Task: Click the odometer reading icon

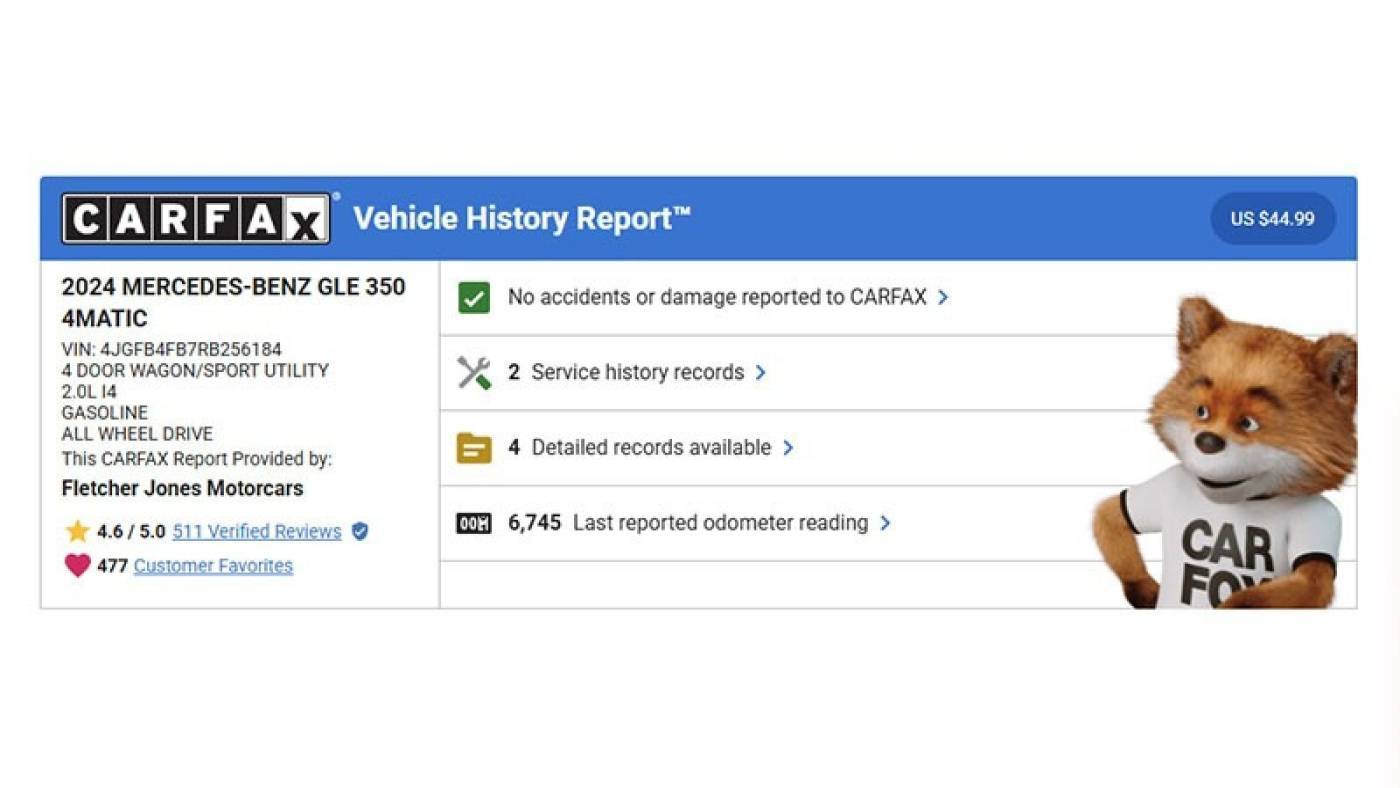Action: point(474,523)
